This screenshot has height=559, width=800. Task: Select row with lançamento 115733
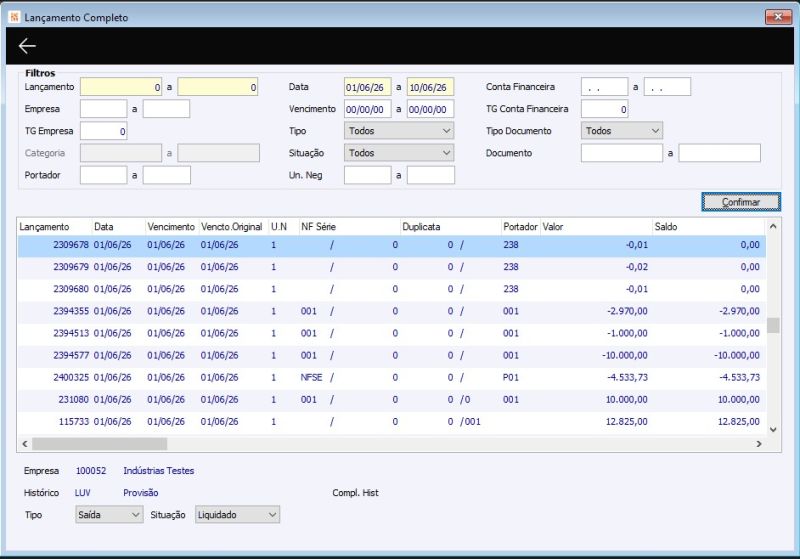391,421
